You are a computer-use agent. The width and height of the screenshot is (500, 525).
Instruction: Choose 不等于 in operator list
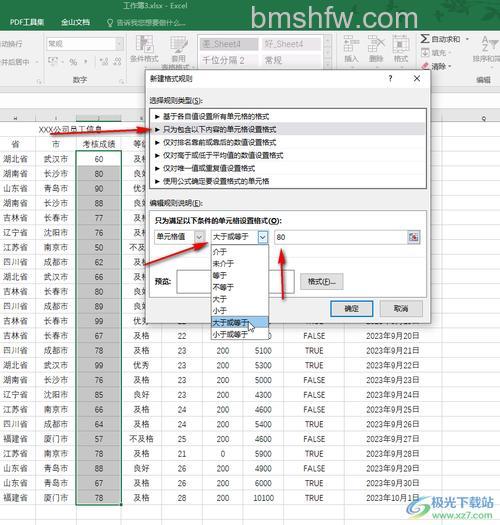pyautogui.click(x=239, y=287)
